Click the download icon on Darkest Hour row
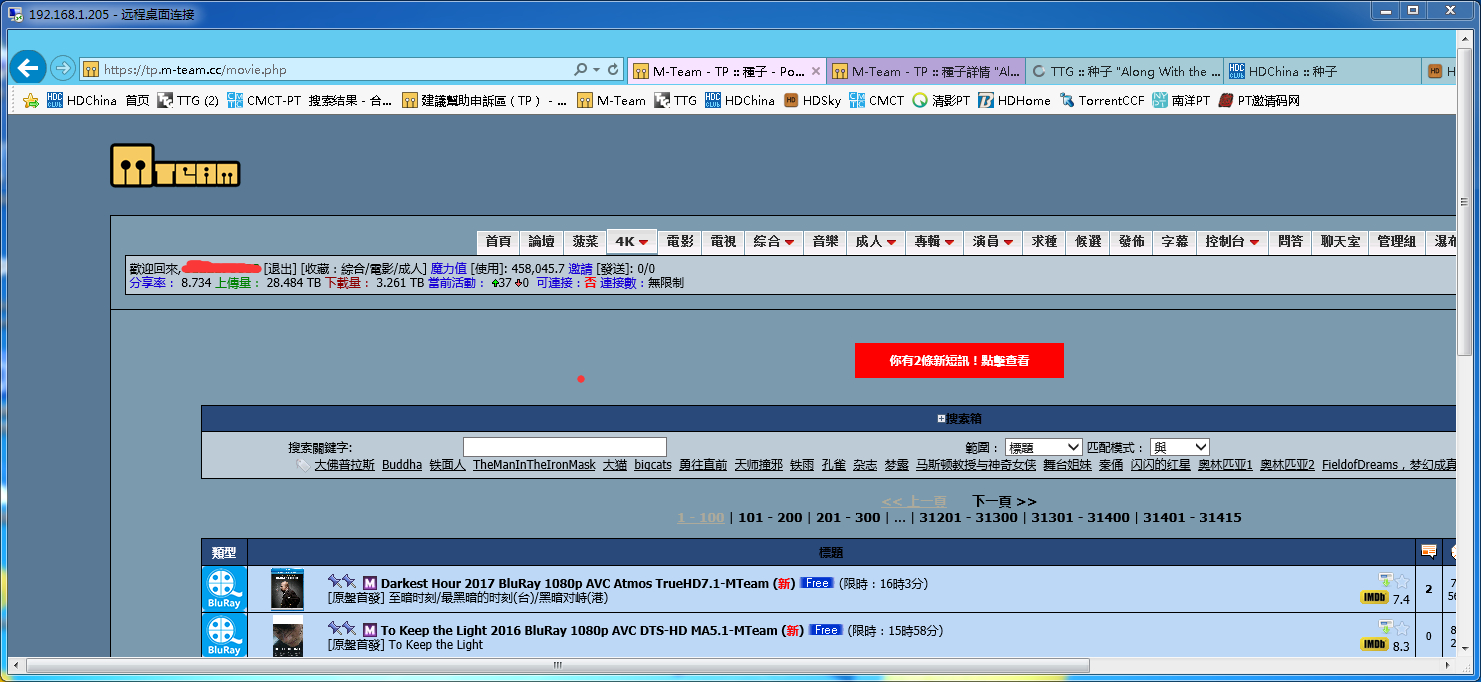 coord(1386,581)
